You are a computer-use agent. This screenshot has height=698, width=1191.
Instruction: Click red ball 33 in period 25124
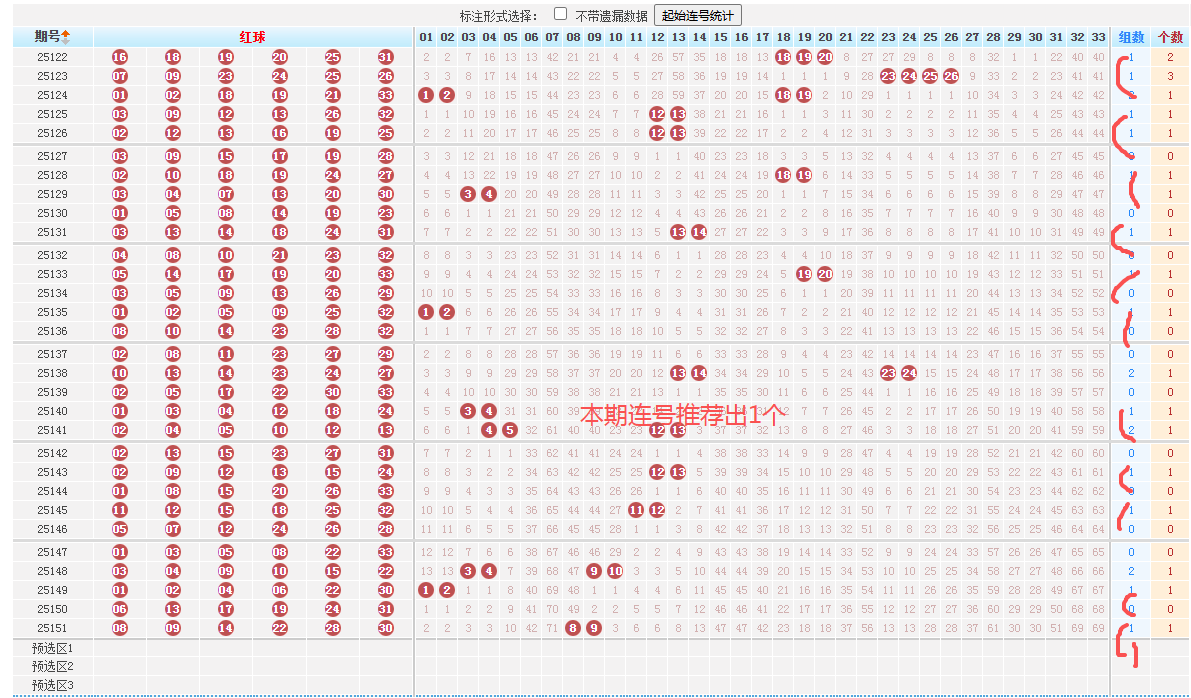[x=386, y=95]
